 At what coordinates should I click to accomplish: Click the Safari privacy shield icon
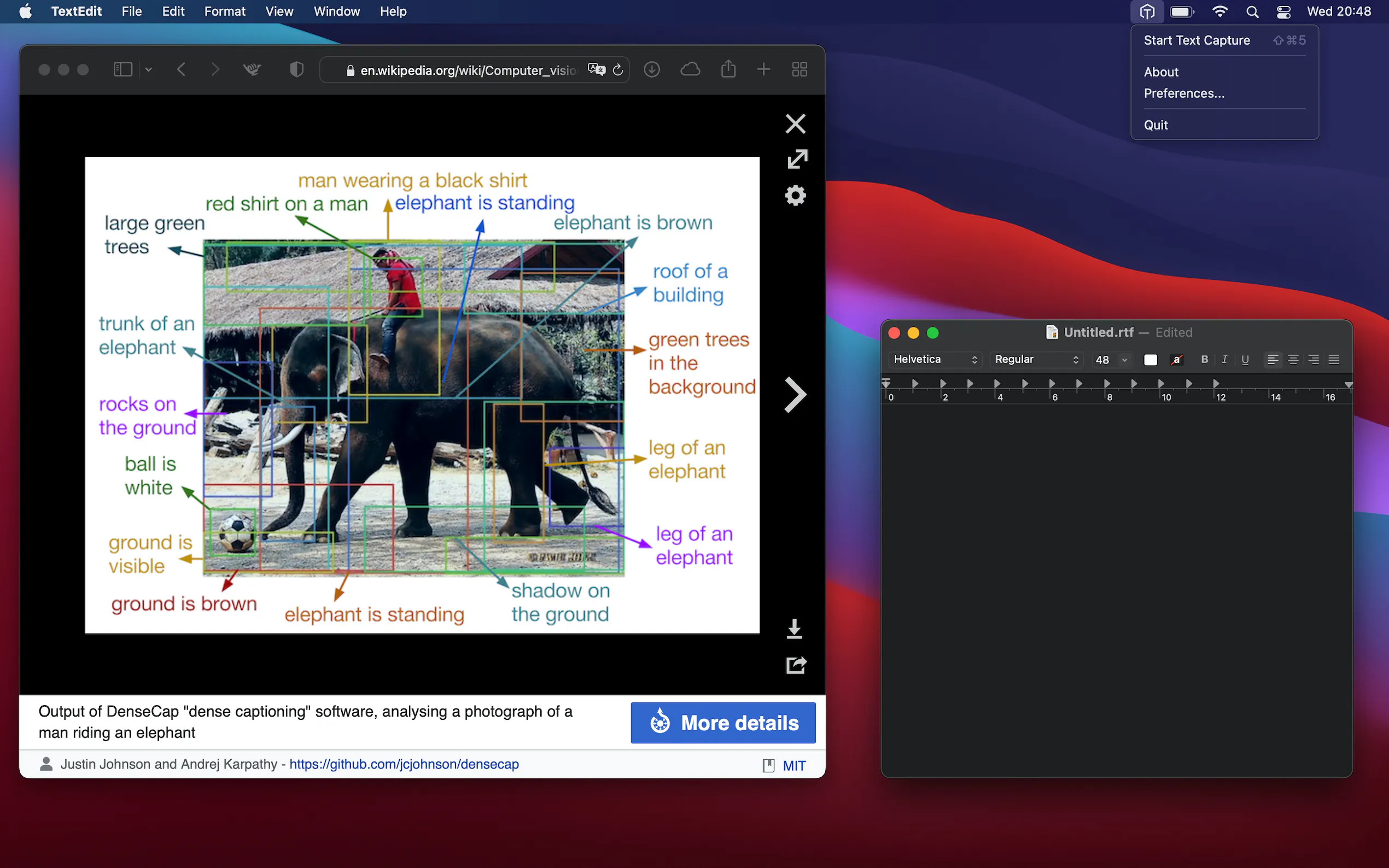tap(296, 69)
